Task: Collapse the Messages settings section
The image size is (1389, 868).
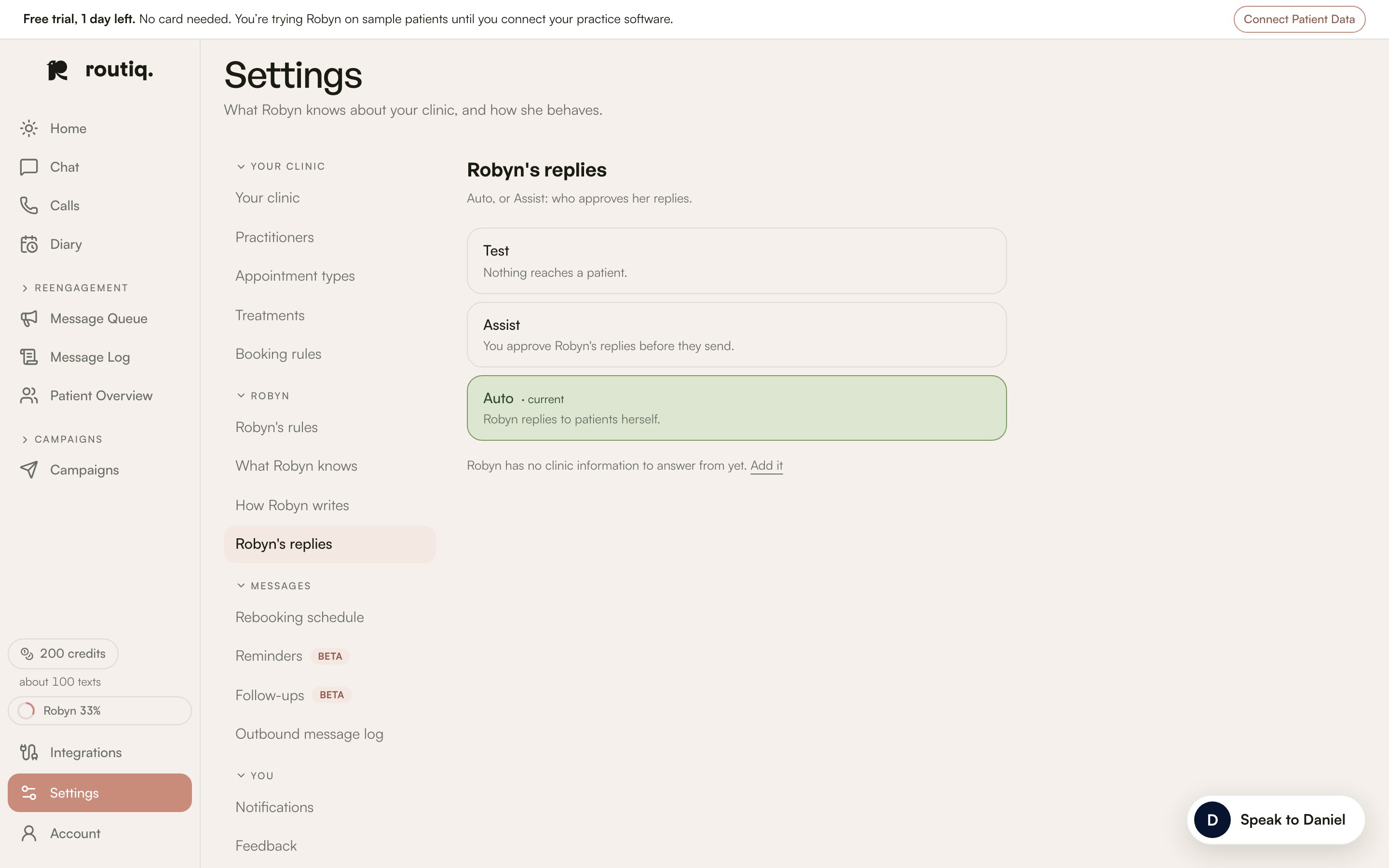Action: 274,585
